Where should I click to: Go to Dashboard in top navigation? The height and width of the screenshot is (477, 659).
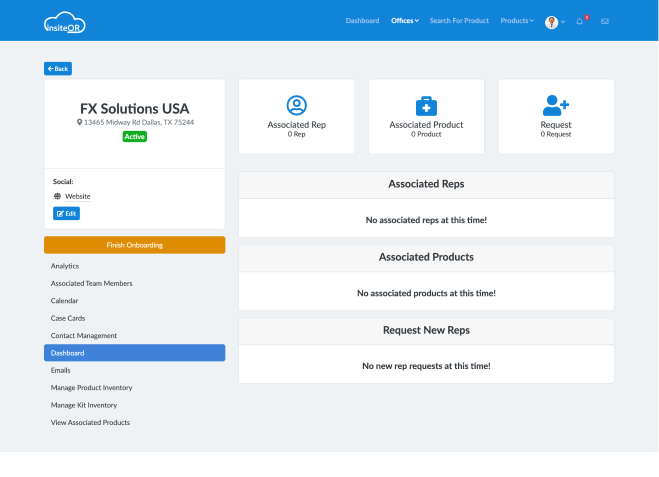(362, 21)
